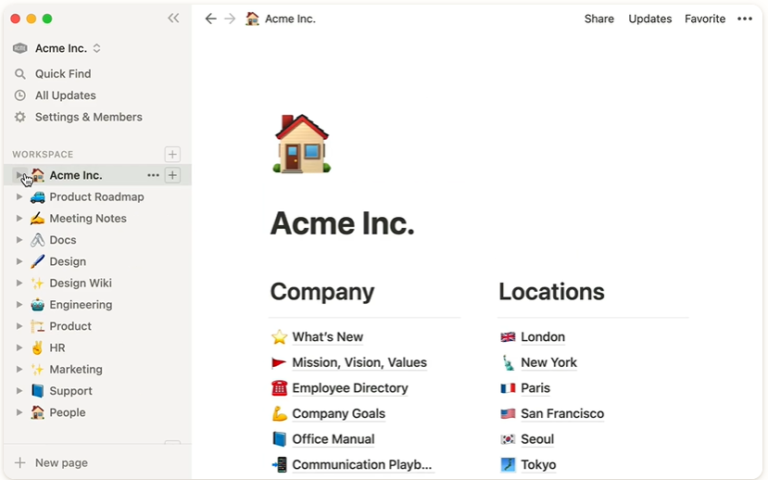Open the Acme Inc. workspace switcher

coord(67,48)
